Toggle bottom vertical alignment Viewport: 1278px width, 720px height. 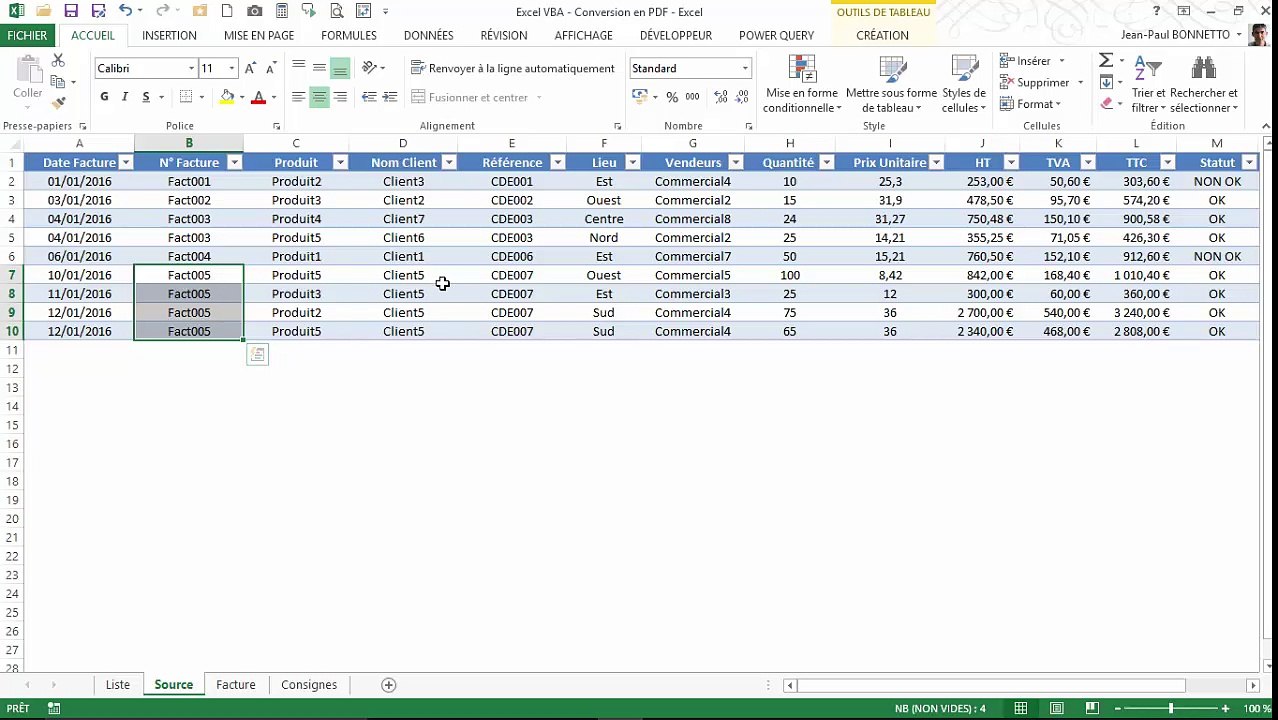tap(340, 68)
